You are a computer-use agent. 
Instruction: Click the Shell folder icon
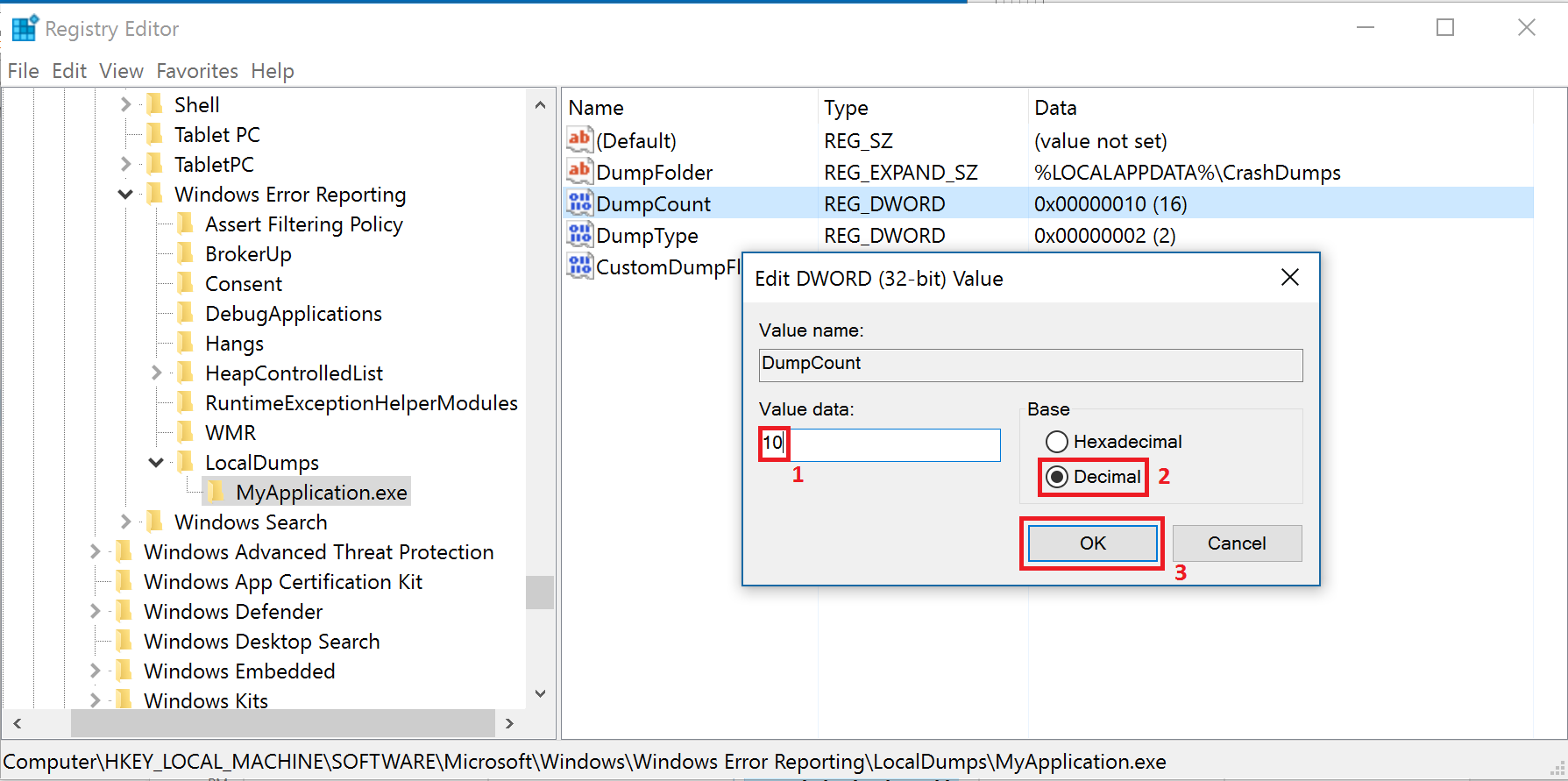(x=155, y=104)
